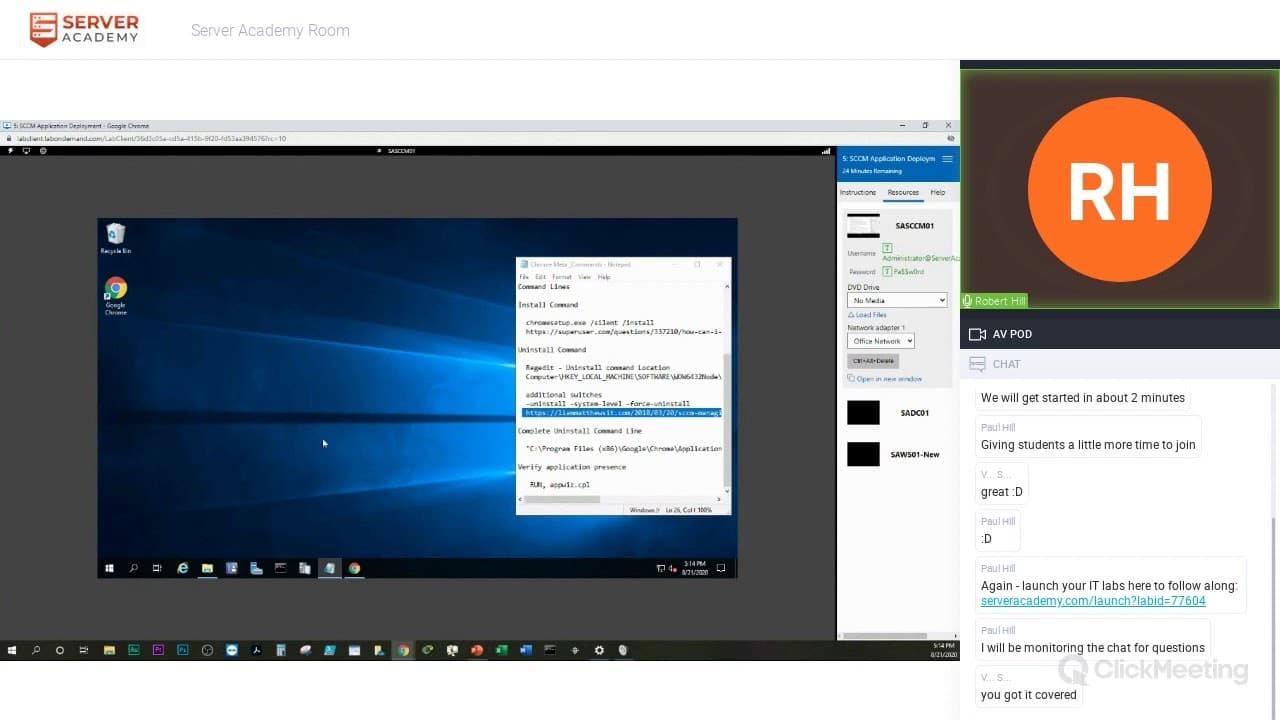Click Robert Hill's microphone indicator
This screenshot has width=1280, height=720.
point(968,301)
